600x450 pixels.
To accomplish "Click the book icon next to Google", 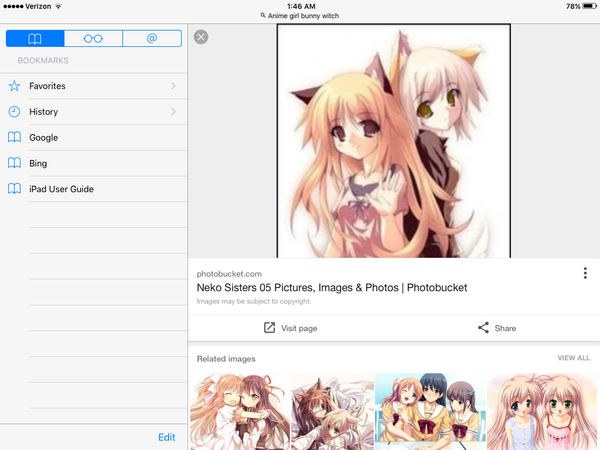I will pyautogui.click(x=15, y=137).
